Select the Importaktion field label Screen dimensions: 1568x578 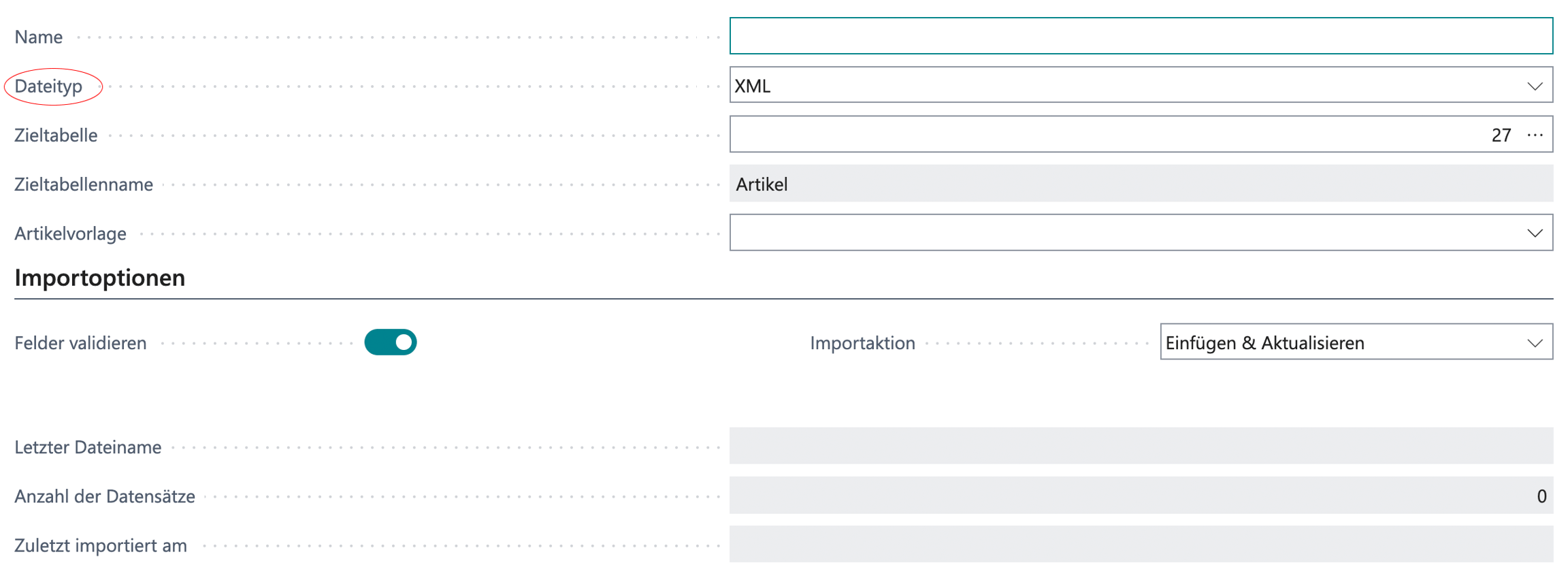863,343
